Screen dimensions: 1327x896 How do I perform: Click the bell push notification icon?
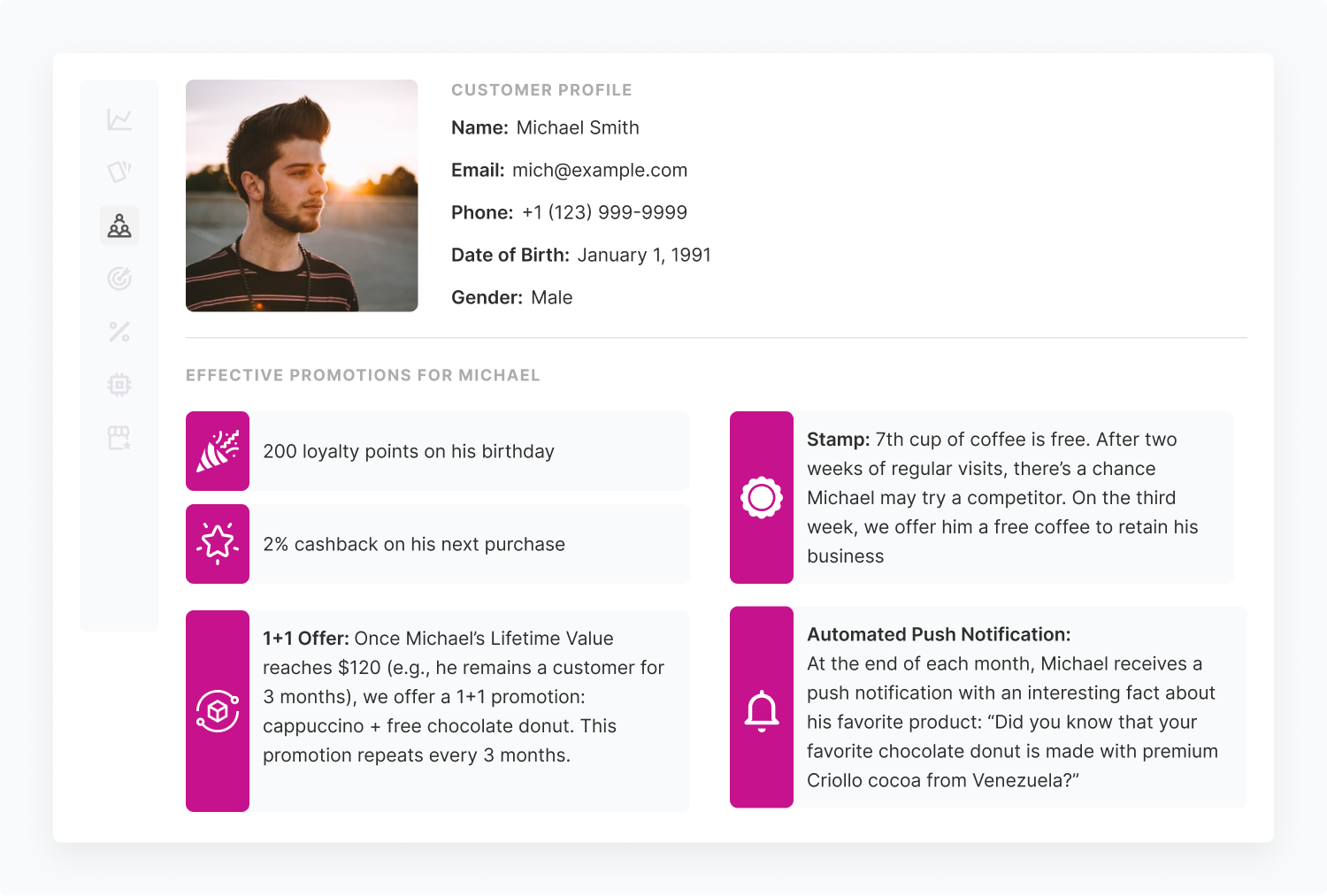(x=762, y=711)
